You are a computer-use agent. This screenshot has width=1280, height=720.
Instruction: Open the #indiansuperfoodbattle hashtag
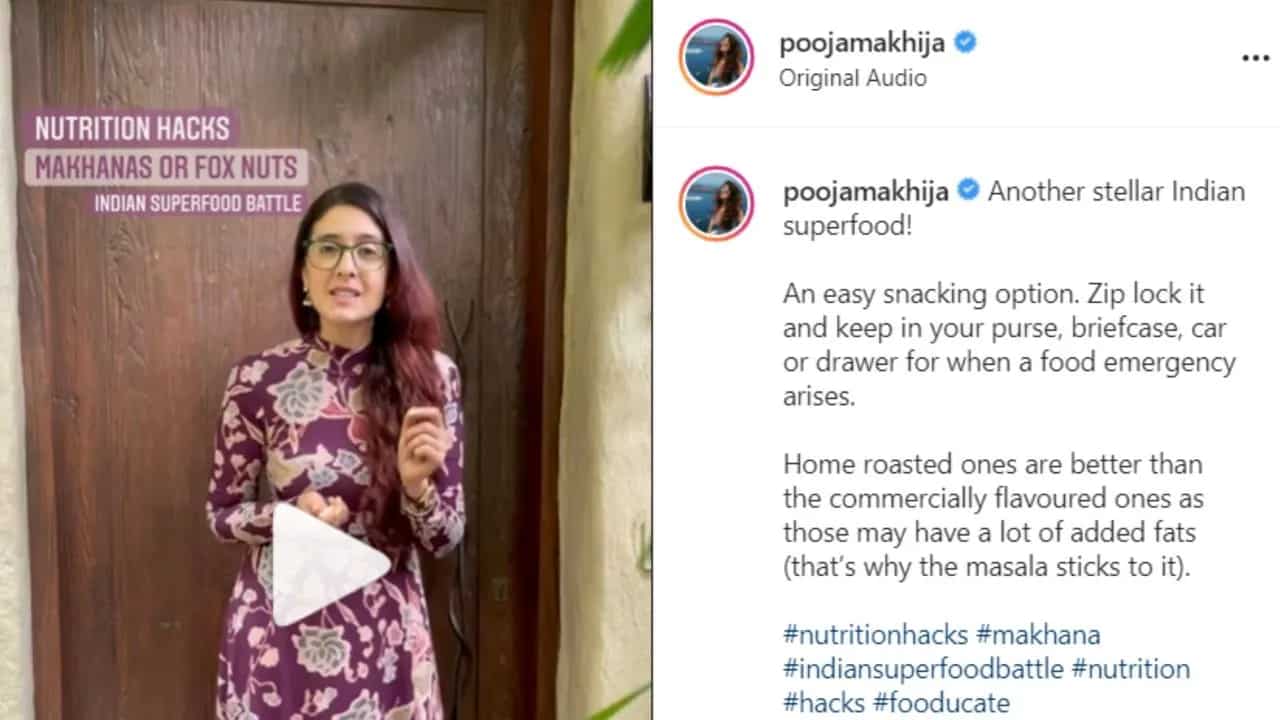tap(923, 668)
